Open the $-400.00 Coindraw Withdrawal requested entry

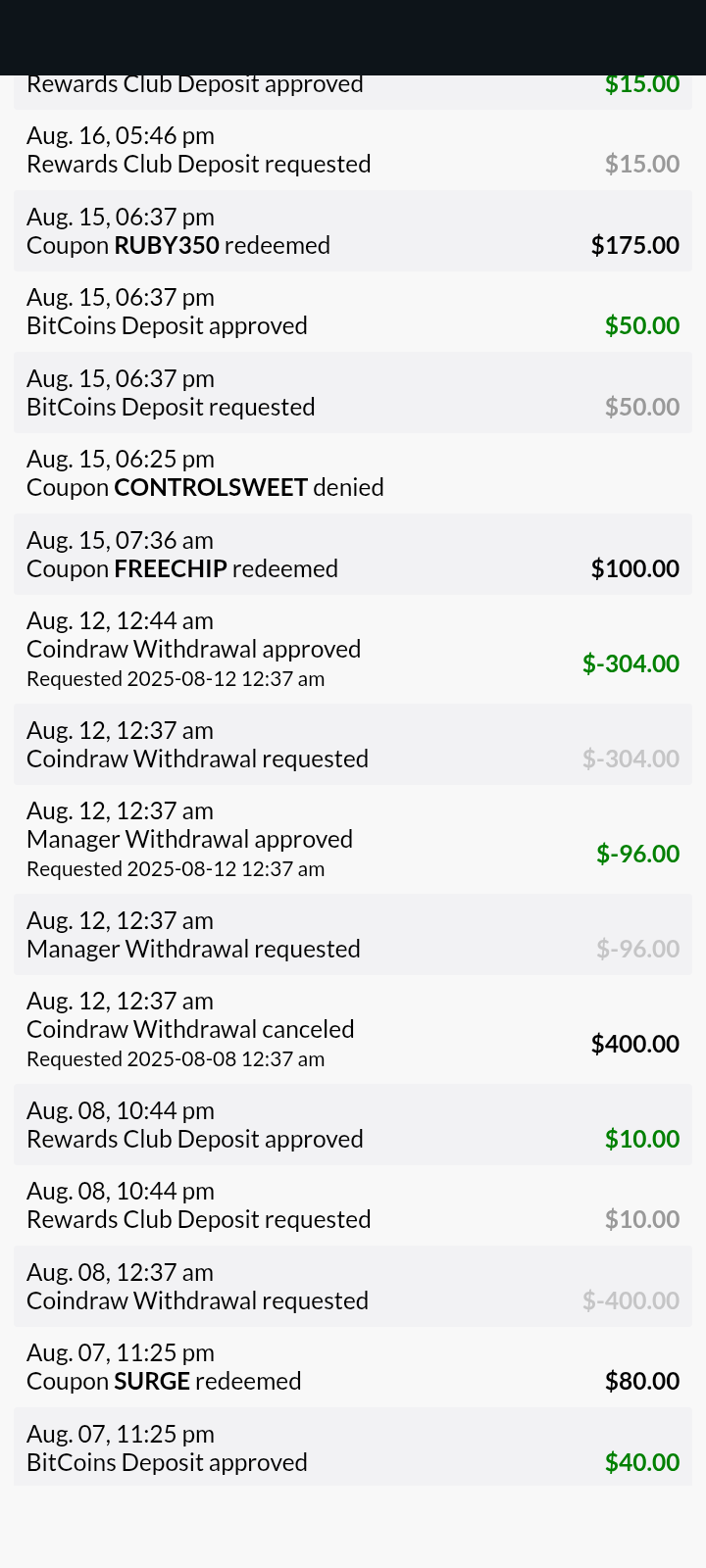tap(353, 1287)
